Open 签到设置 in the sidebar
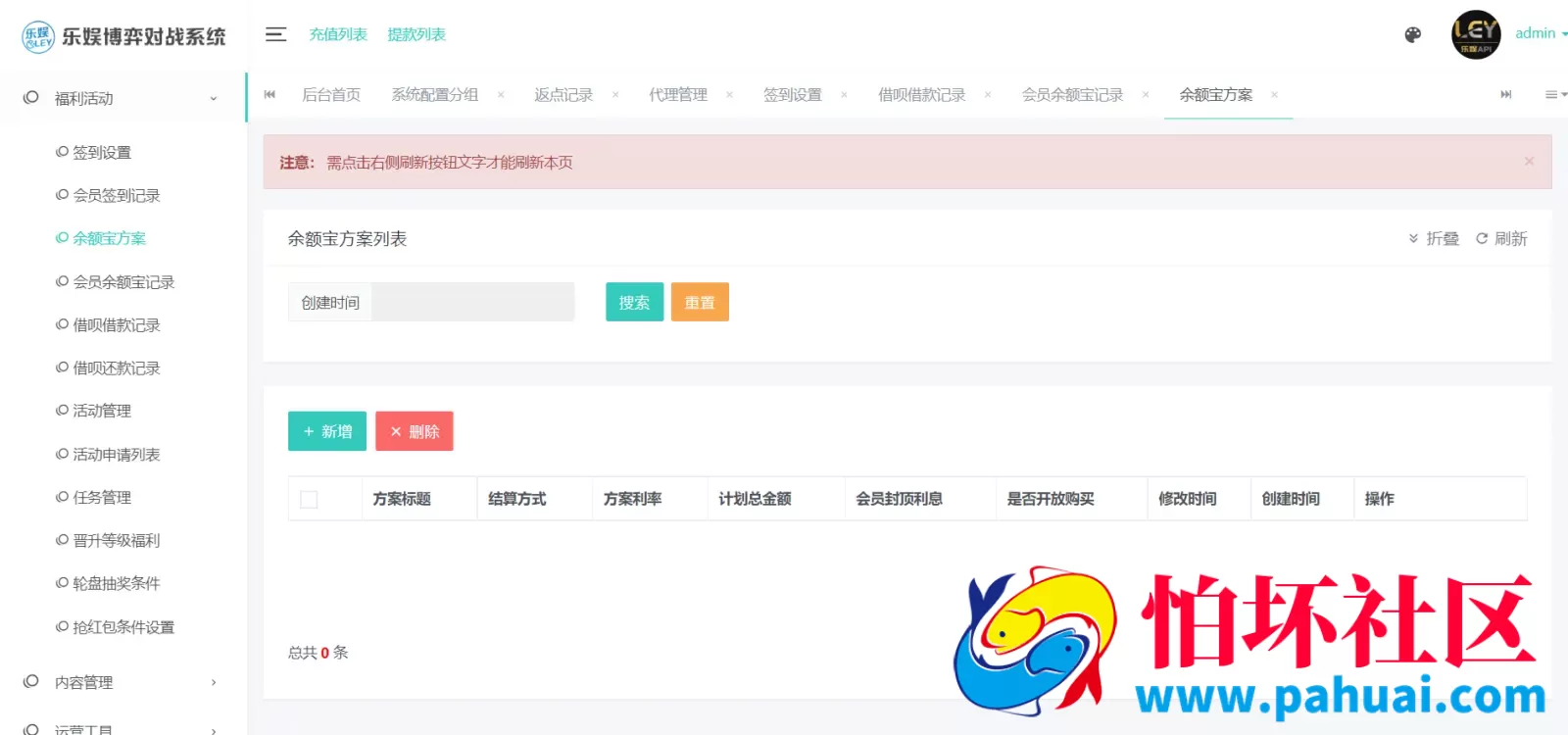 pos(102,152)
